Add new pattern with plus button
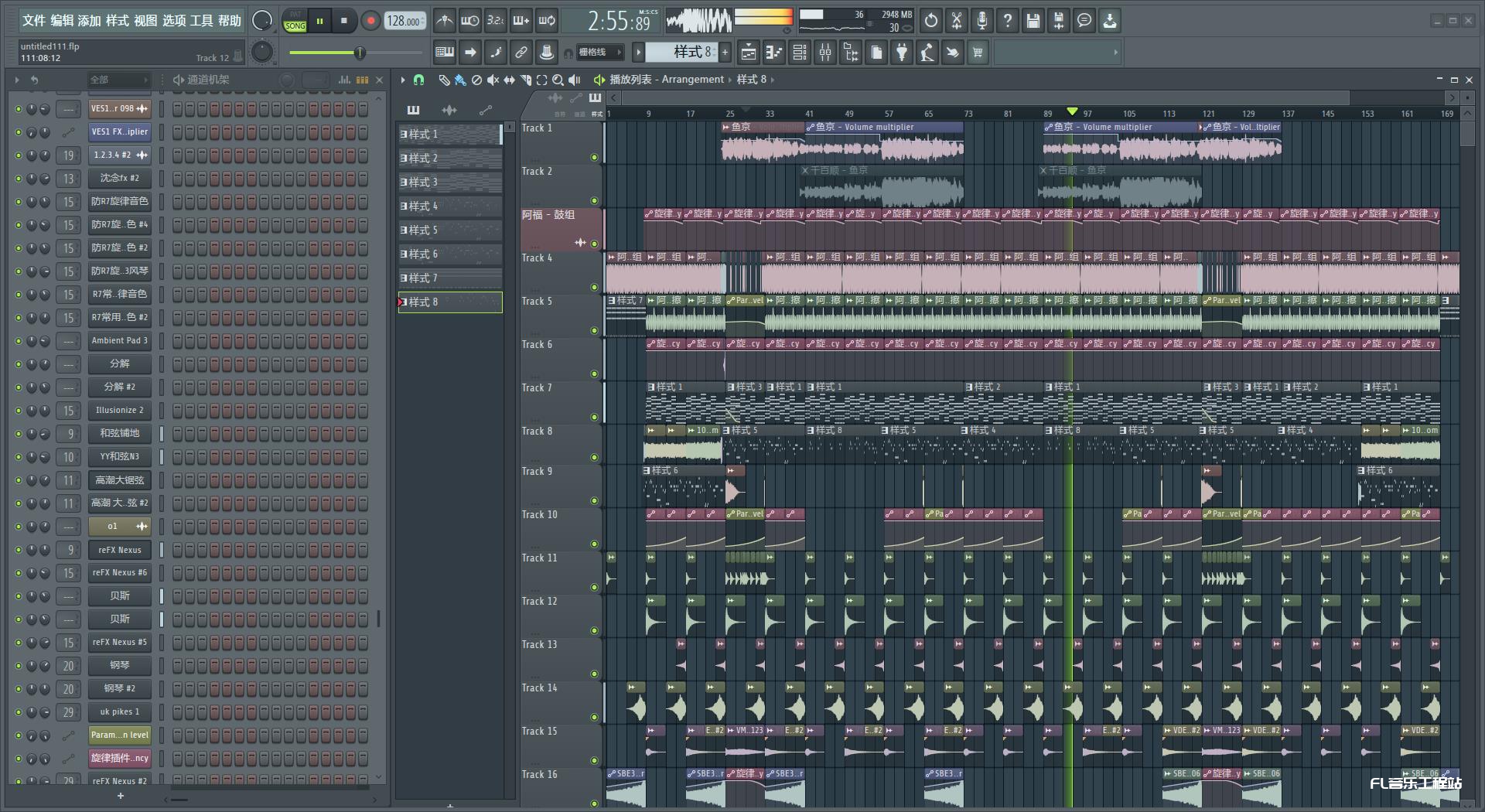 tap(725, 53)
